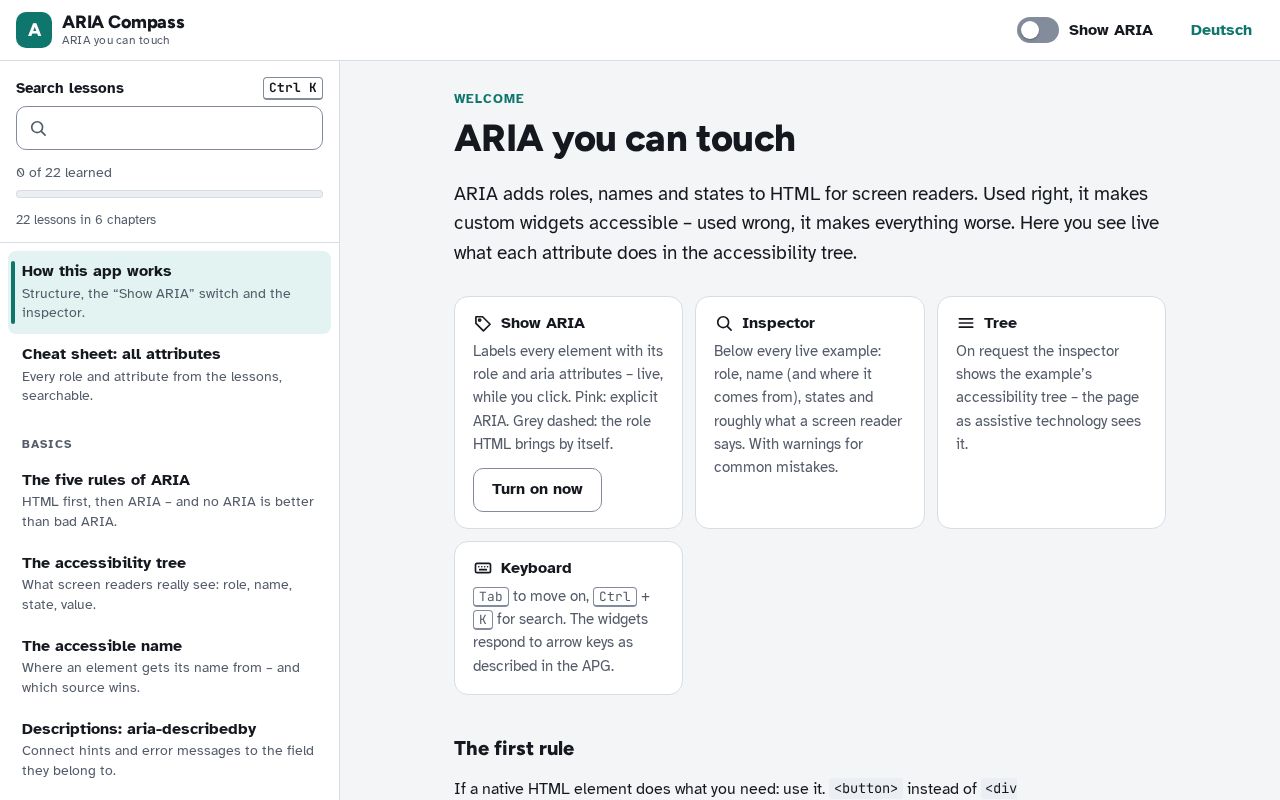Switch language to Deutsch

pyautogui.click(x=1221, y=30)
